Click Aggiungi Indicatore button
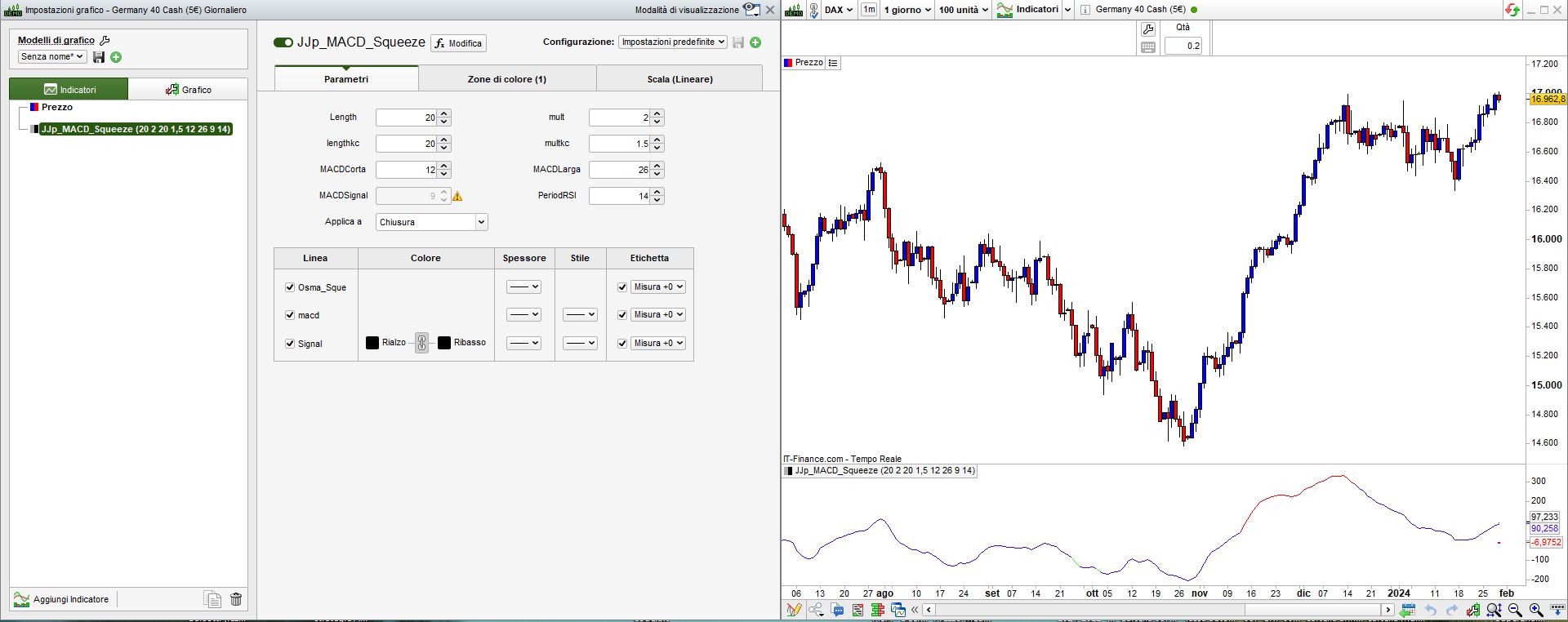The width and height of the screenshot is (1568, 622). 62,599
